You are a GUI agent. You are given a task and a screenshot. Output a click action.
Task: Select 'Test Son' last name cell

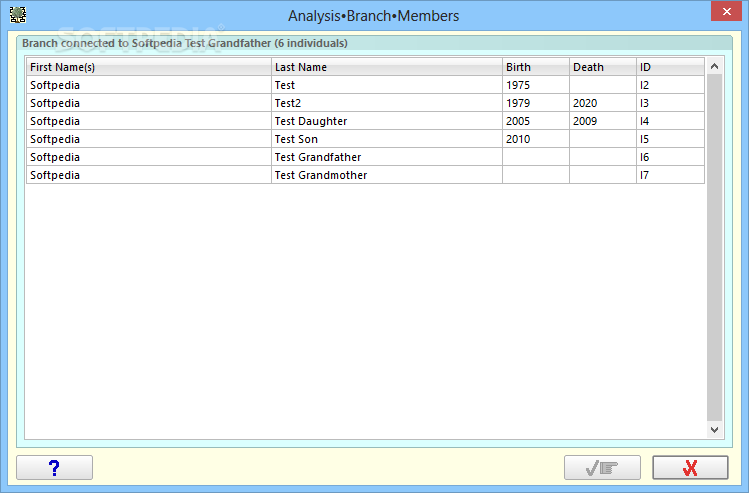coord(387,139)
